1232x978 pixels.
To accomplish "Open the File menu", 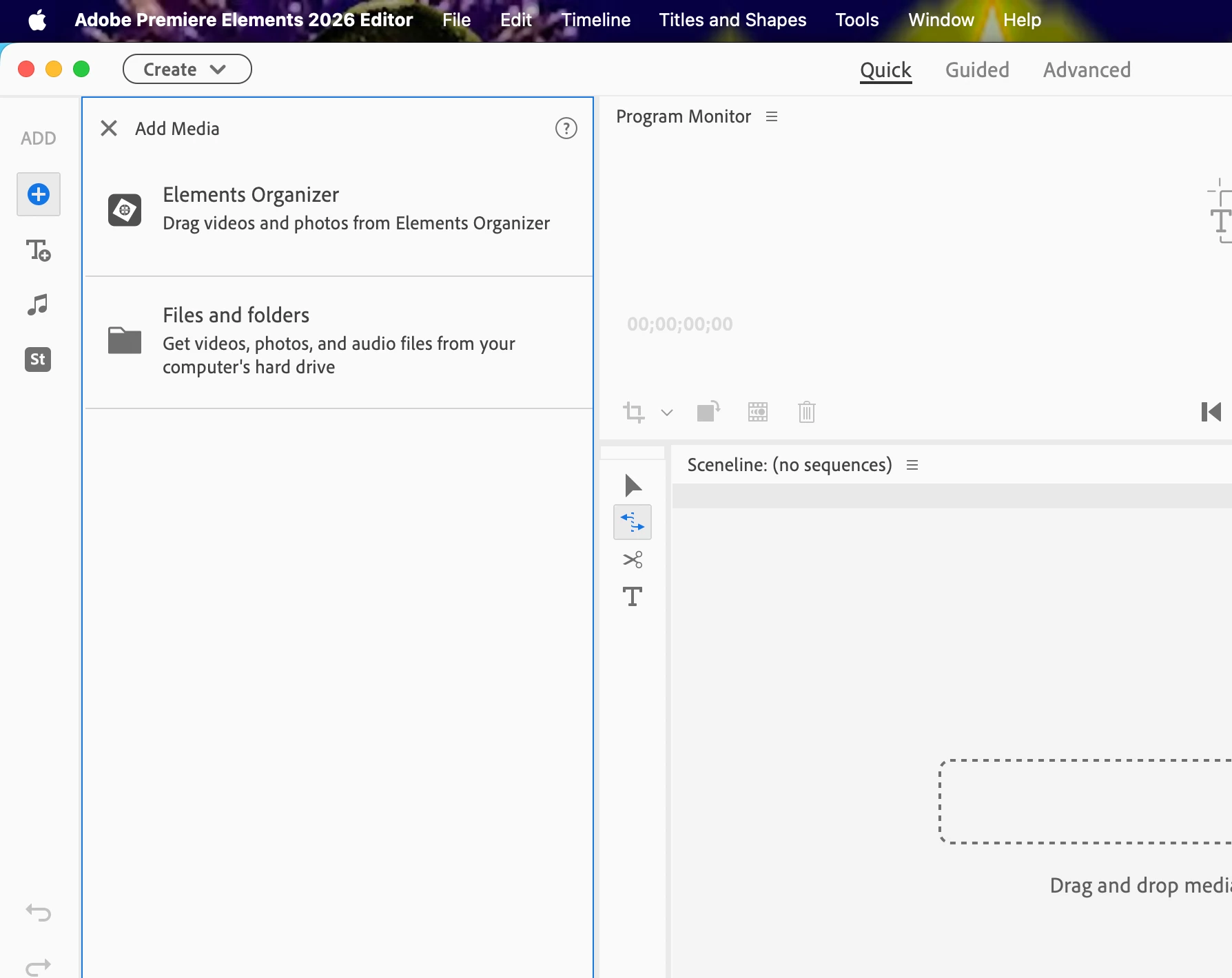I will point(456,20).
